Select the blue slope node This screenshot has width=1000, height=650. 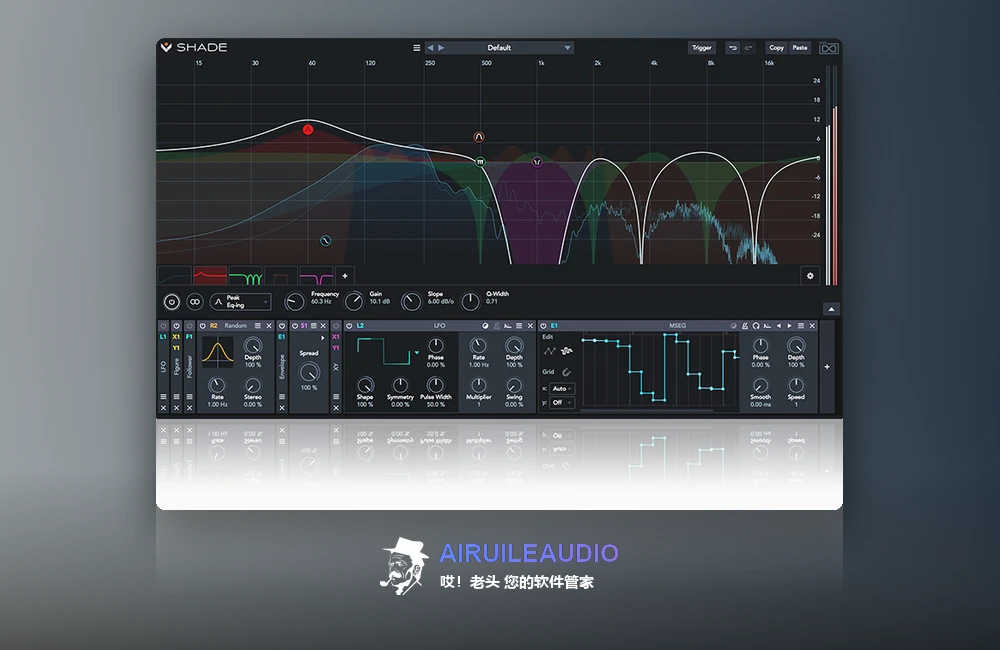click(325, 240)
